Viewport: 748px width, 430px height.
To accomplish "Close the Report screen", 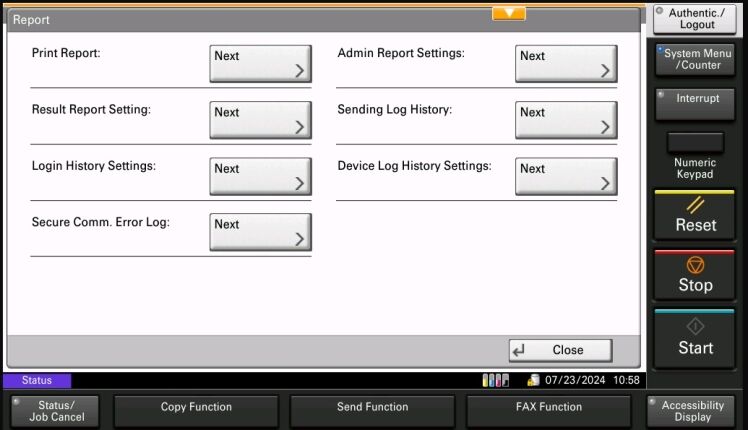I will (x=560, y=350).
